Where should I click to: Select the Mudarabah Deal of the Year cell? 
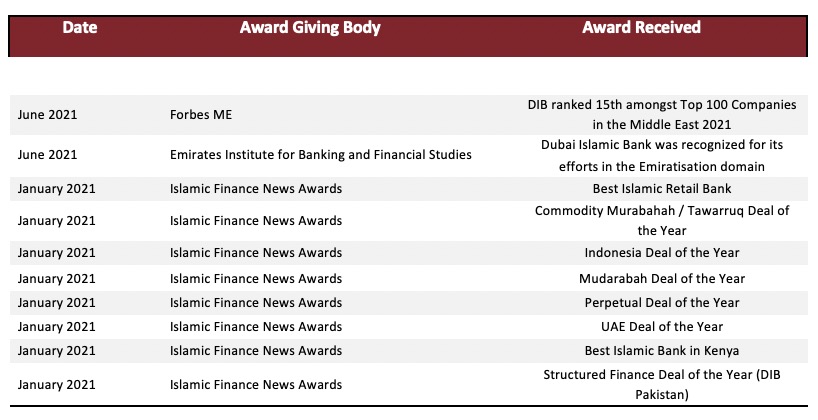[x=661, y=279]
